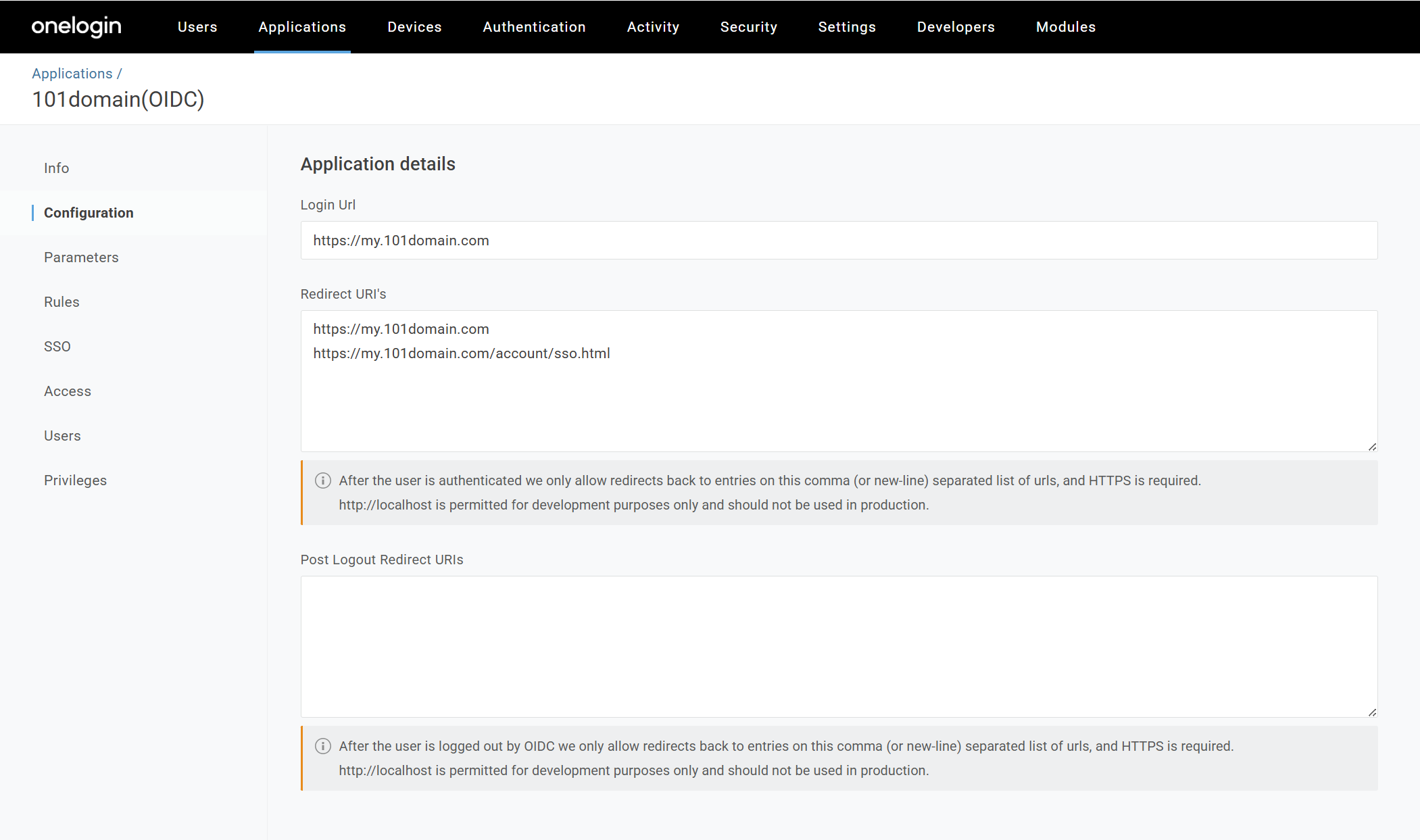Screen dimensions: 1420x840
Task: Select the Privileges section
Action: tap(75, 480)
